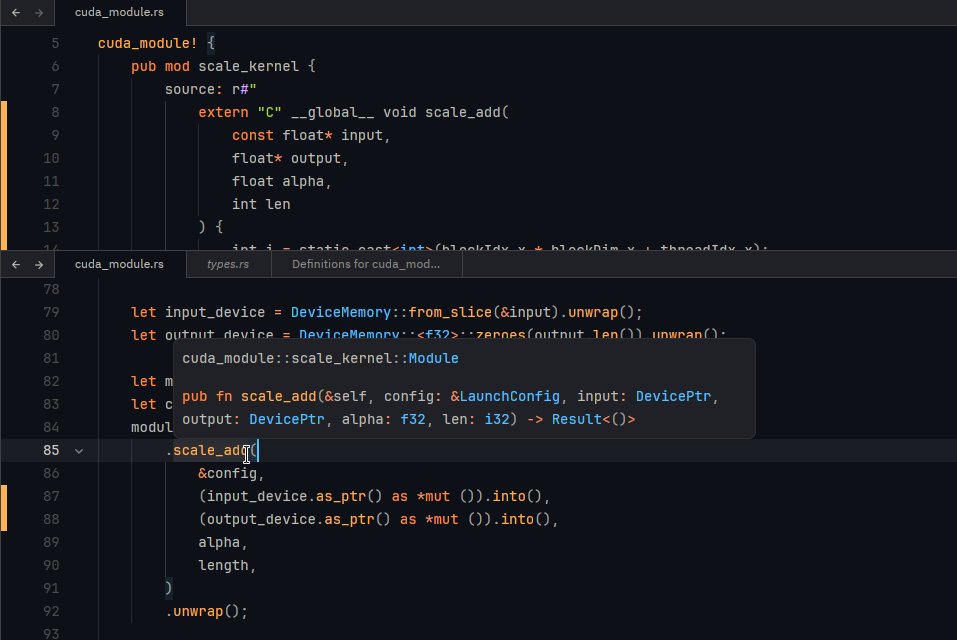The image size is (957, 640).
Task: Open the Definitions for cuda_mod... tab
Action: 366,264
